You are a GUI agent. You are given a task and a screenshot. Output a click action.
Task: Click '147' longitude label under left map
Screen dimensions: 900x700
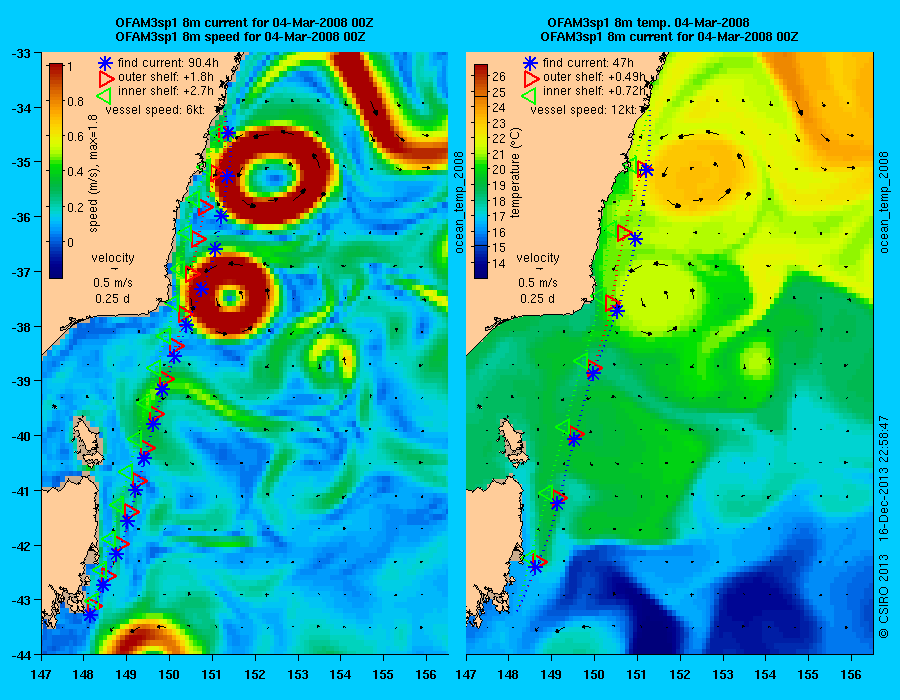tap(41, 675)
